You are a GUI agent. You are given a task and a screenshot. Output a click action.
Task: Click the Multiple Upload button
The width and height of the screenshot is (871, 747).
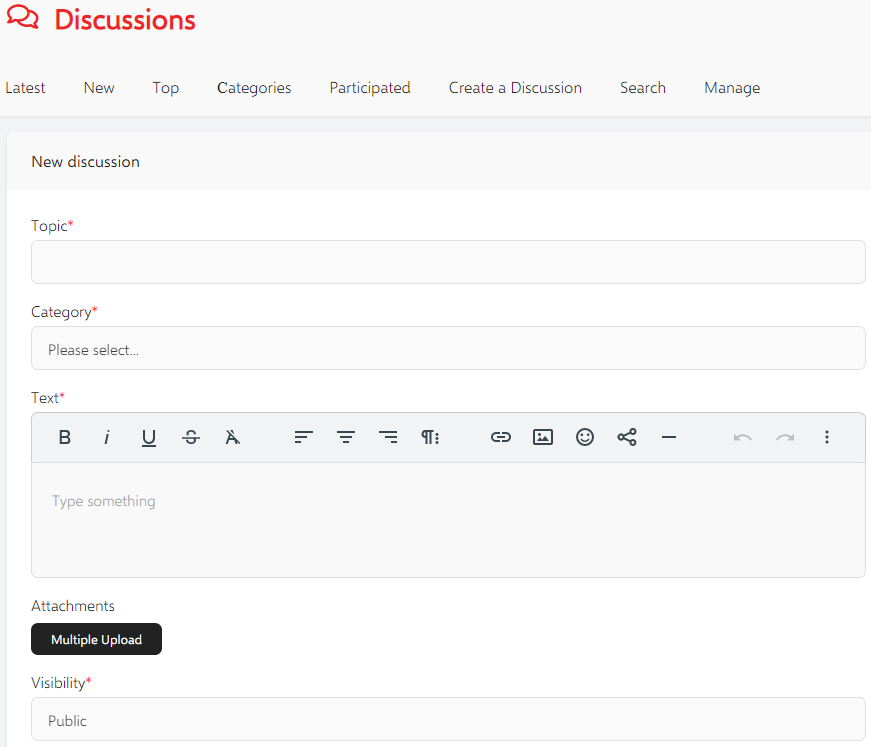click(x=96, y=639)
